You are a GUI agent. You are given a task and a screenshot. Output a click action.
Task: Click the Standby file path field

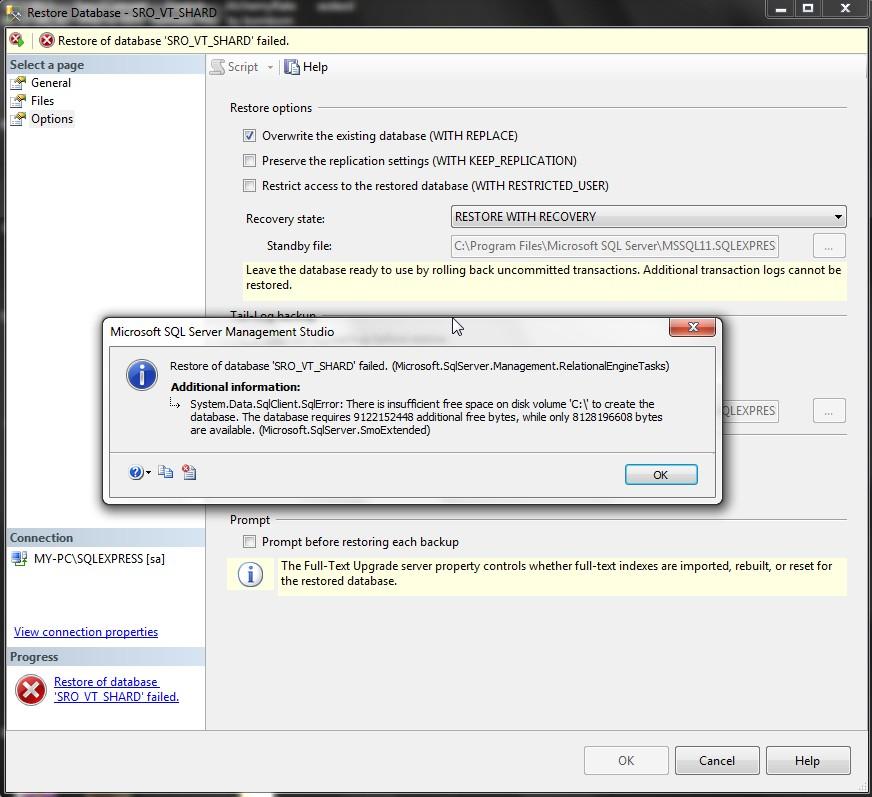[615, 246]
